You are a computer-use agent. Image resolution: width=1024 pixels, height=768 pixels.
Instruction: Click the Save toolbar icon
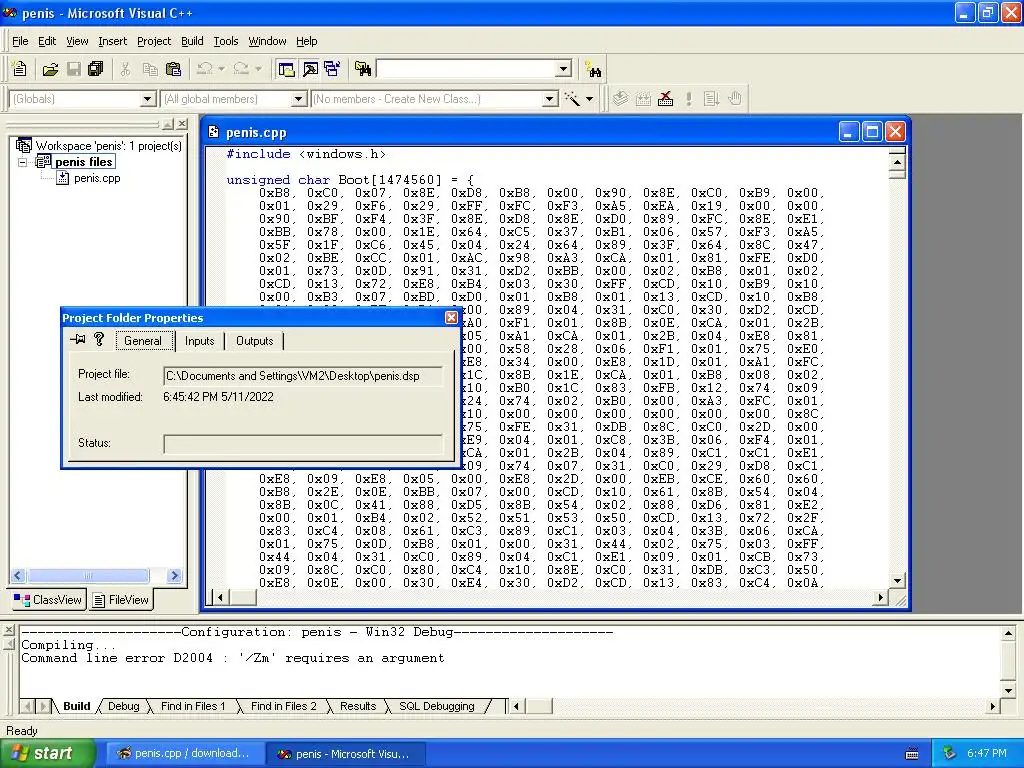click(x=74, y=69)
